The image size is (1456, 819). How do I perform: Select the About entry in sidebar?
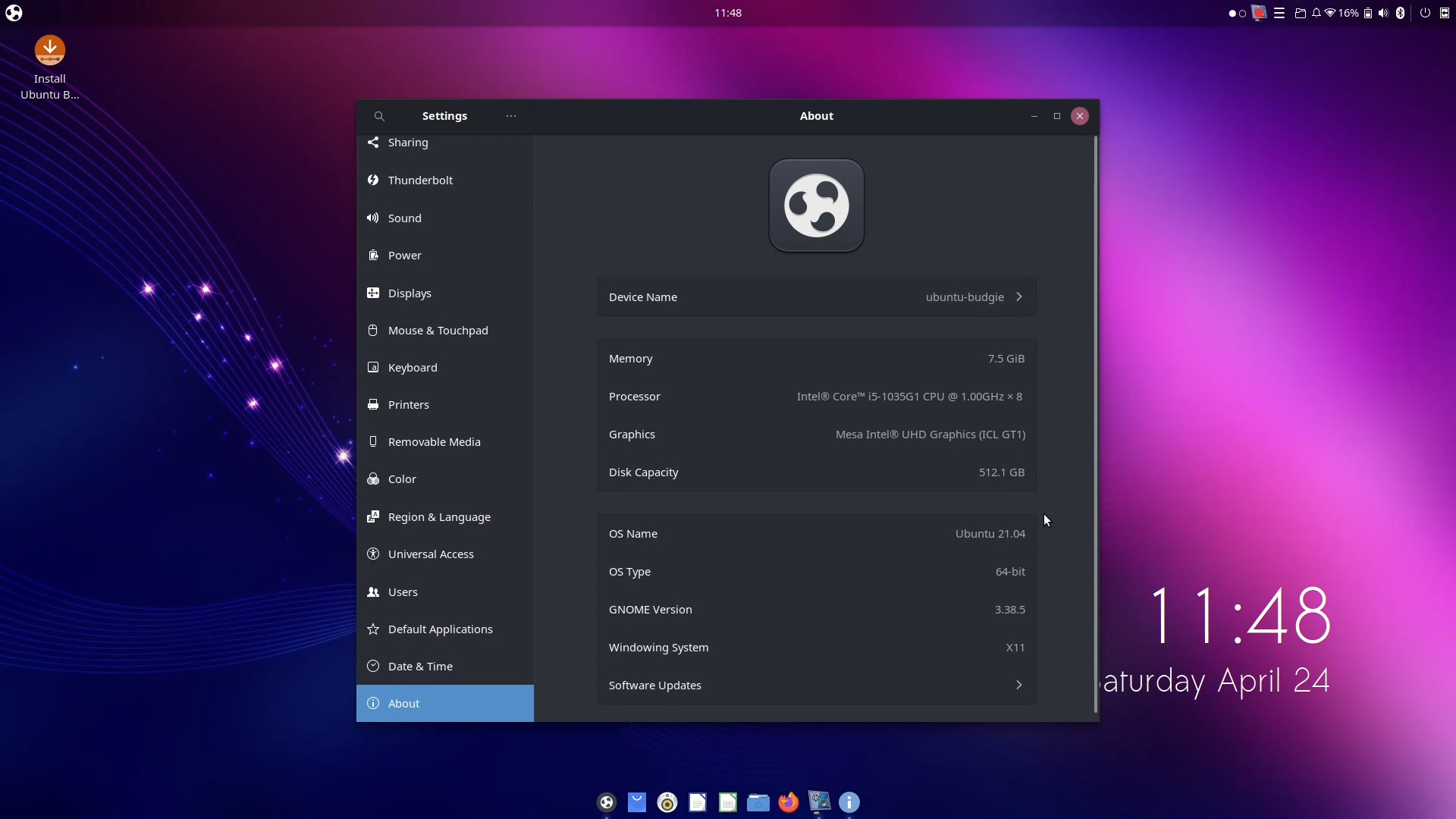click(445, 704)
